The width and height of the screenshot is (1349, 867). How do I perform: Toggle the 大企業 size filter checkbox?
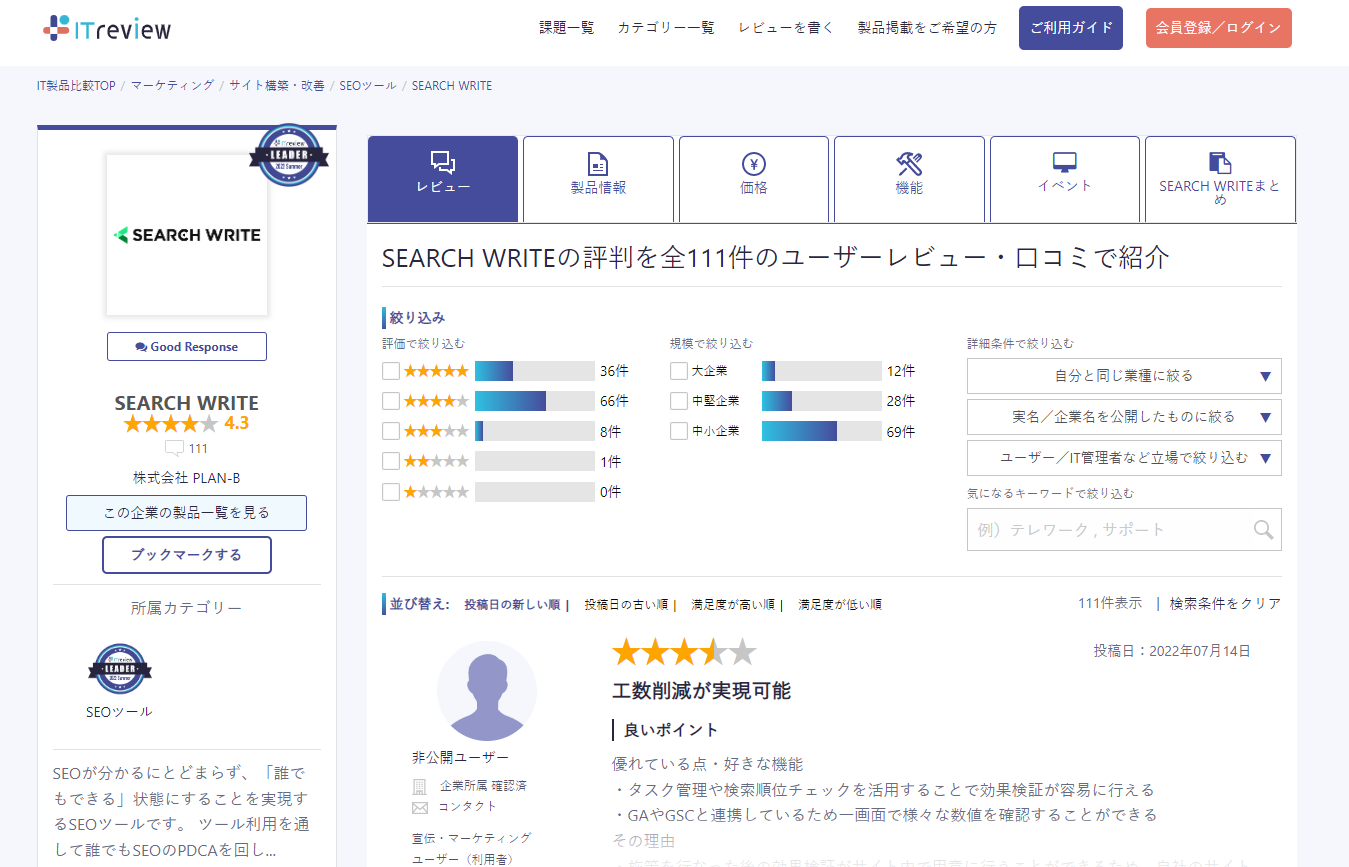[x=679, y=371]
